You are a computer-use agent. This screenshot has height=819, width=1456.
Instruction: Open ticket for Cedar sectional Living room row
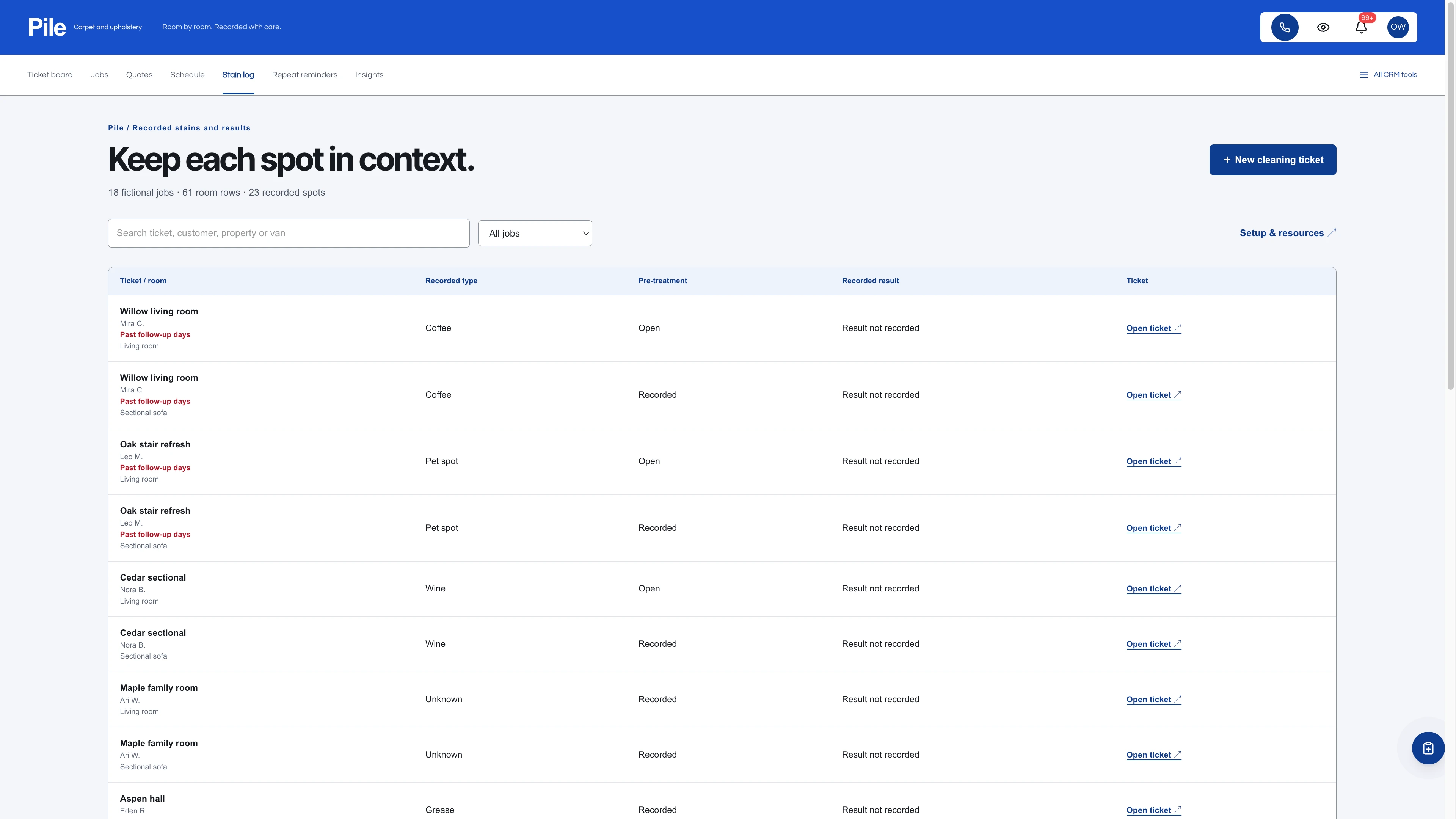1153,588
